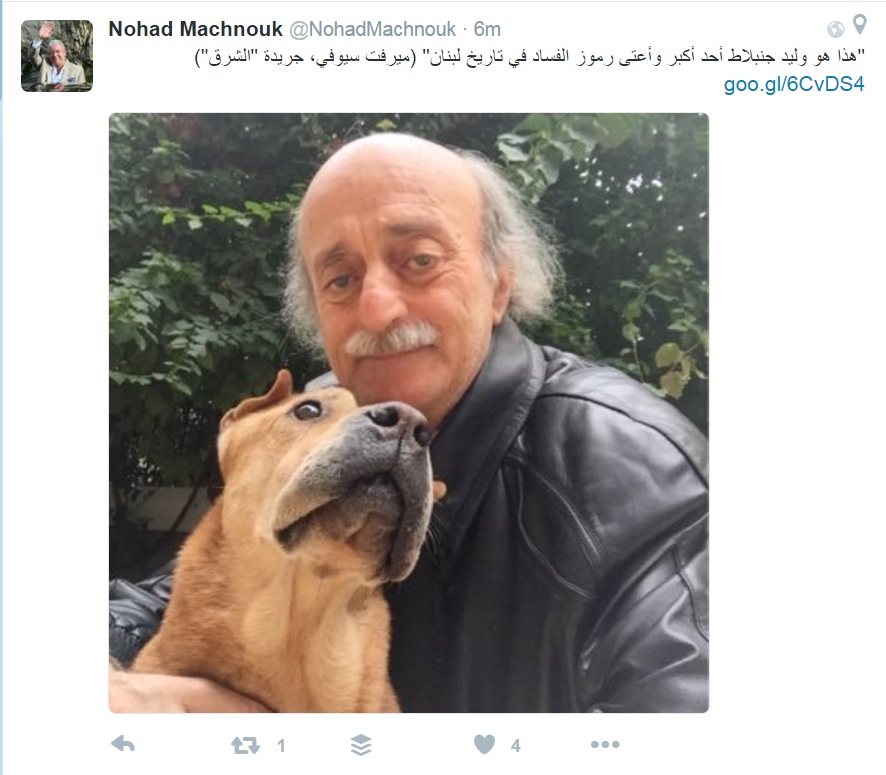Click the reply arrow icon
Image resolution: width=886 pixels, height=775 pixels.
(x=123, y=744)
